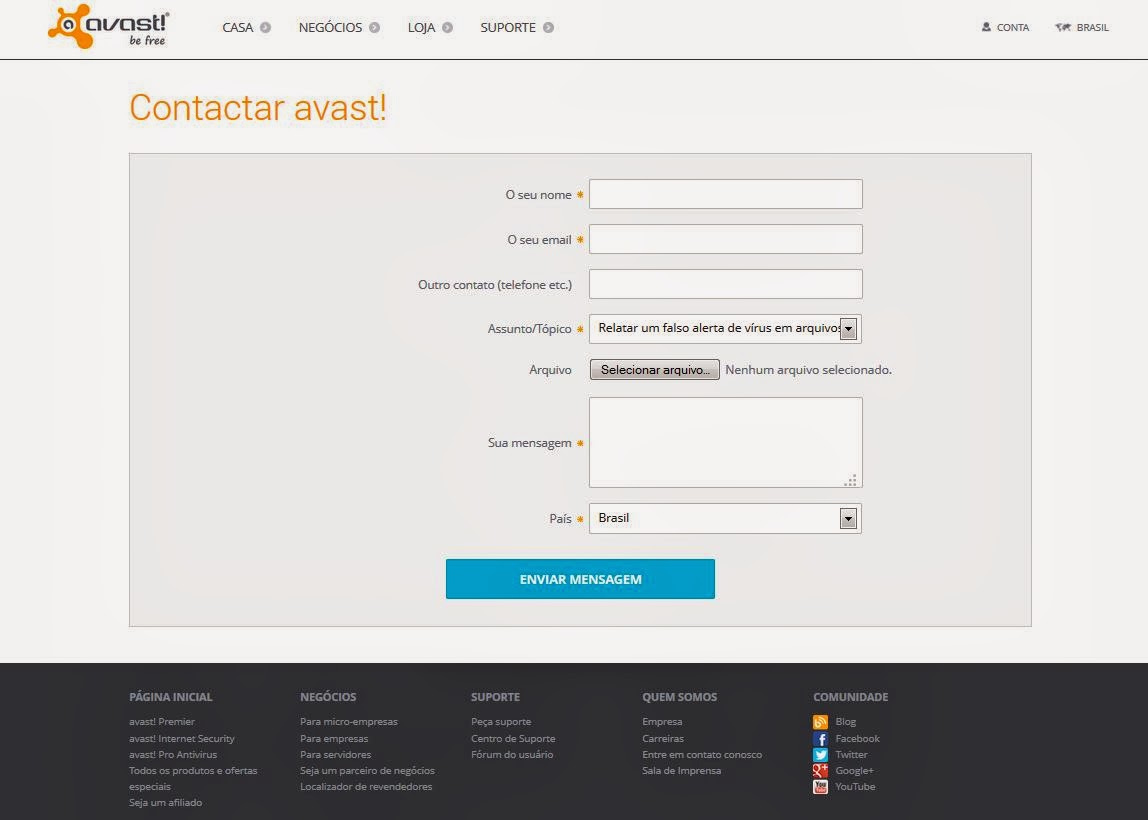Open the 'Para servidores' footer link

click(x=335, y=755)
